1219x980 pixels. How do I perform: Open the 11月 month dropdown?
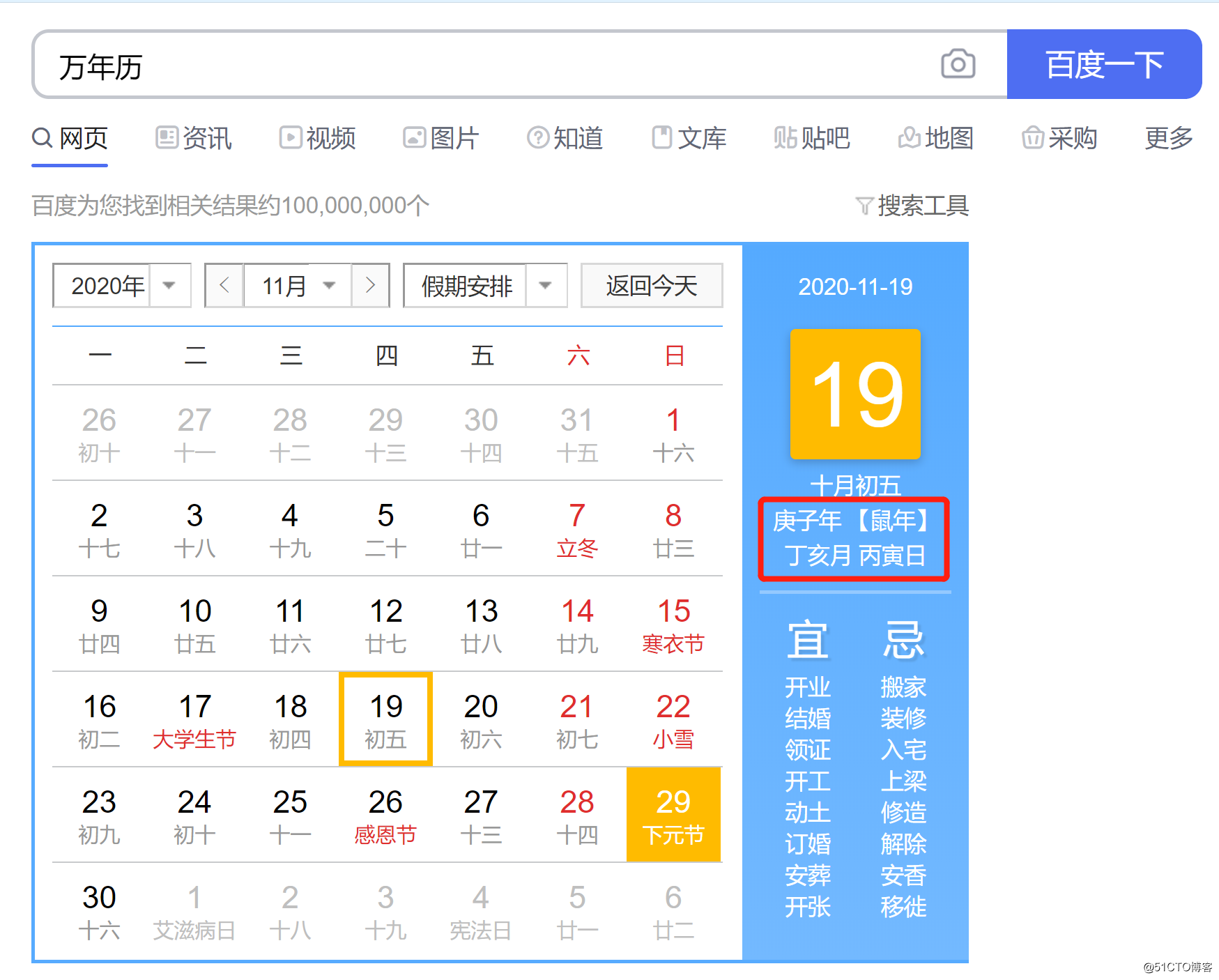pos(298,285)
